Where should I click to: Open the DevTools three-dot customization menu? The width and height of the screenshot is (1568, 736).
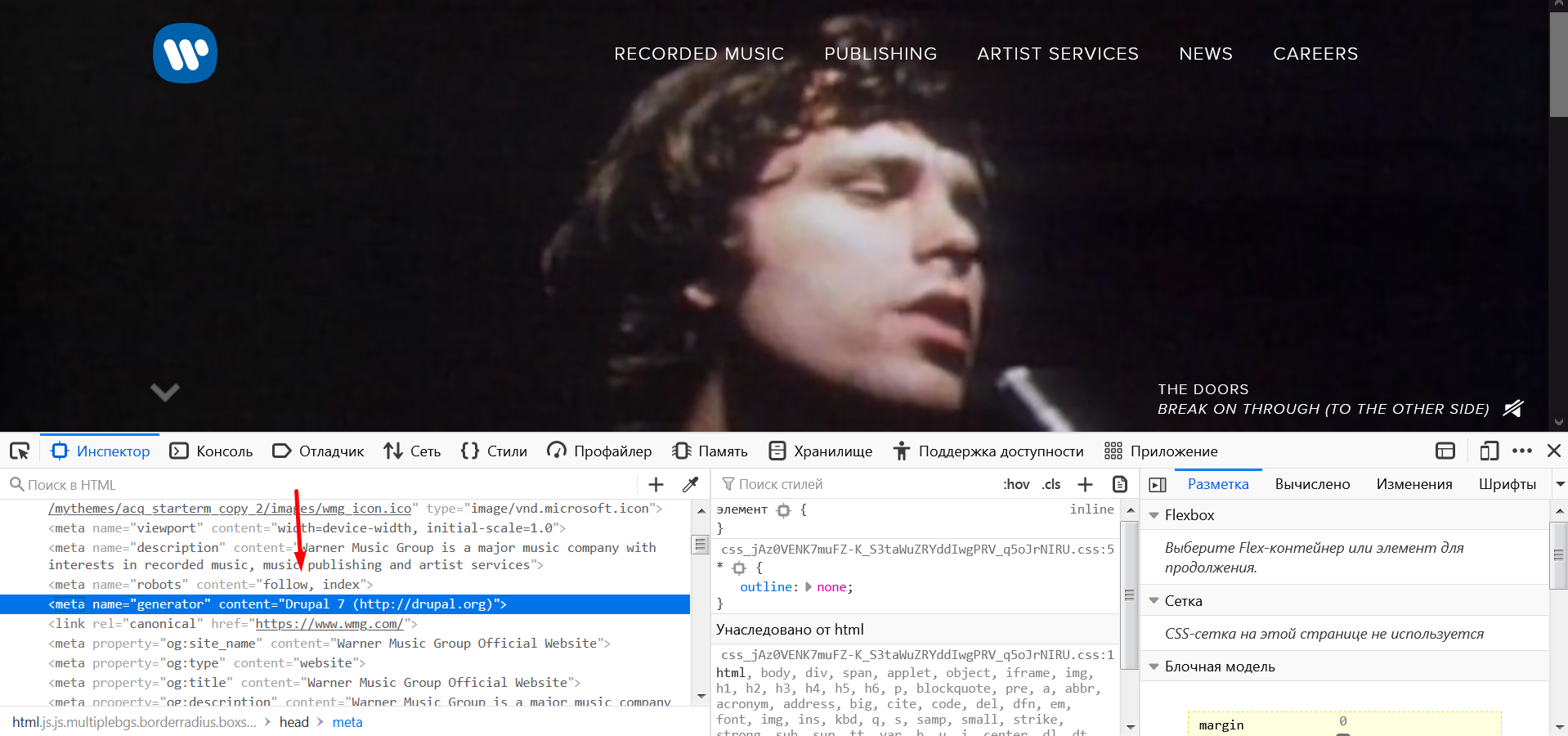point(1522,451)
